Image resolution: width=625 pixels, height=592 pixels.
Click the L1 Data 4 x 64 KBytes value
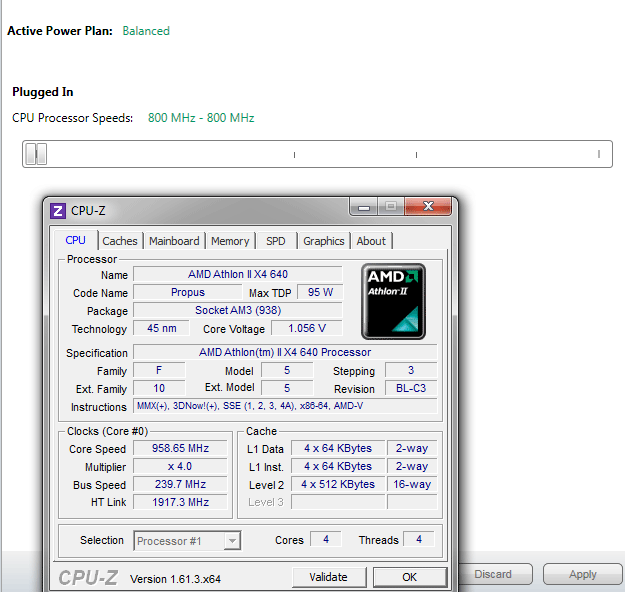coord(338,448)
